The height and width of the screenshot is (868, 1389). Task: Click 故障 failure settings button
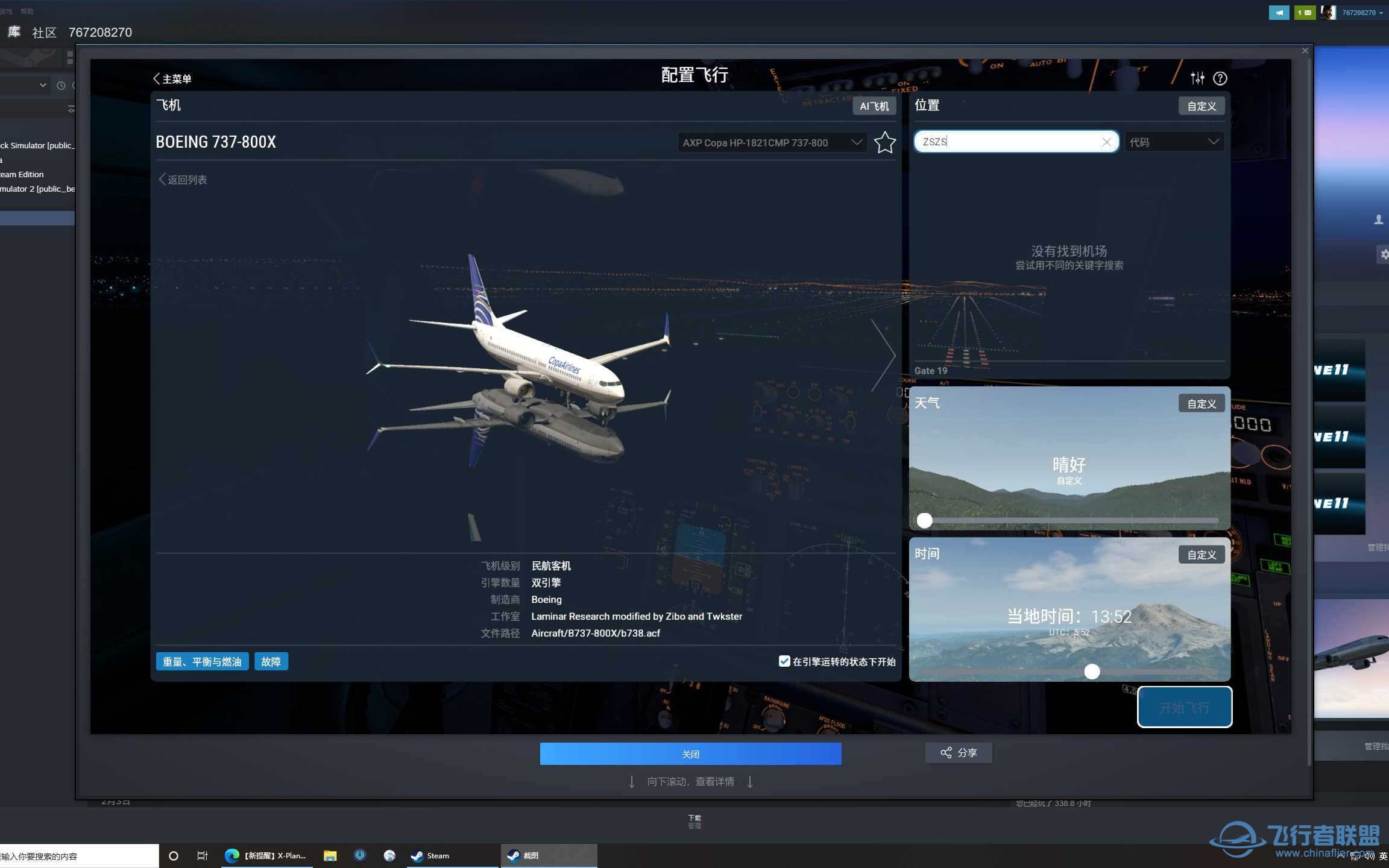tap(269, 661)
